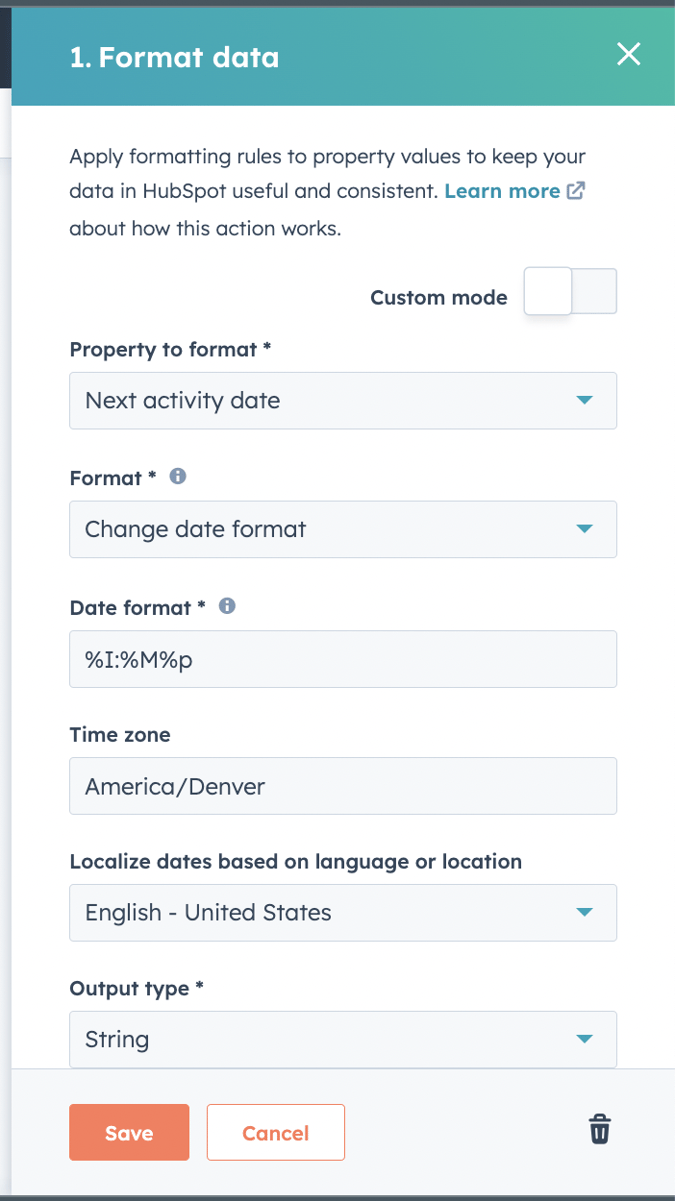675x1201 pixels.
Task: Switch Custom mode on for this action
Action: click(x=570, y=291)
